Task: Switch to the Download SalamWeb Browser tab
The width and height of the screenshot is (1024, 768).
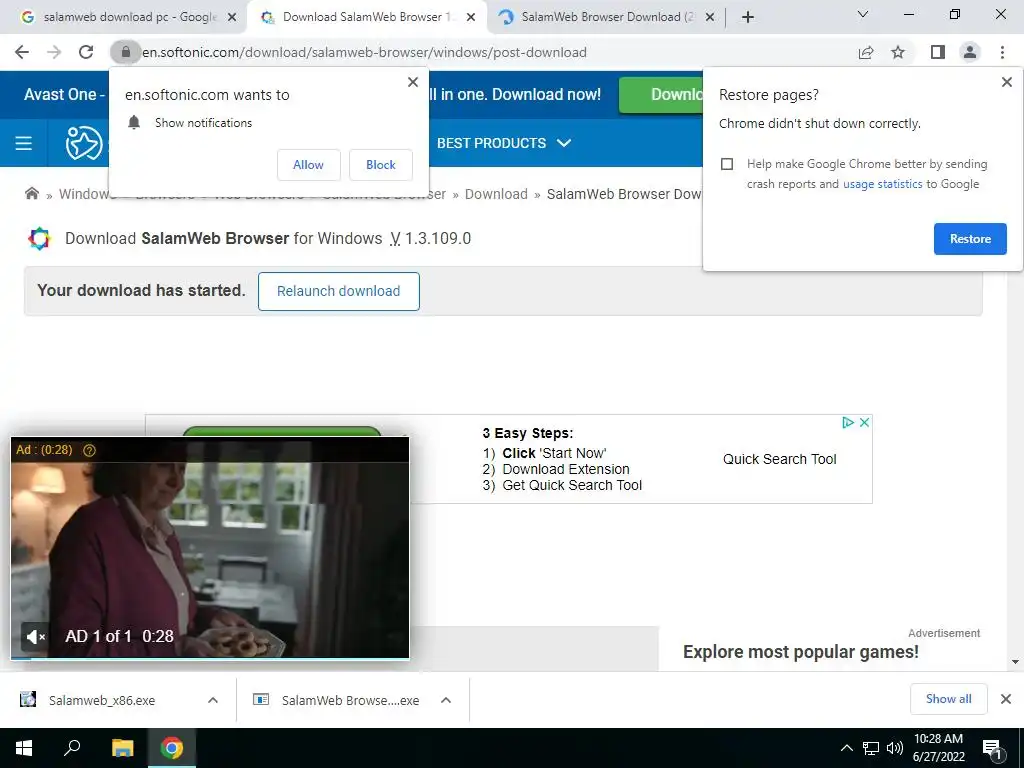Action: tap(366, 18)
